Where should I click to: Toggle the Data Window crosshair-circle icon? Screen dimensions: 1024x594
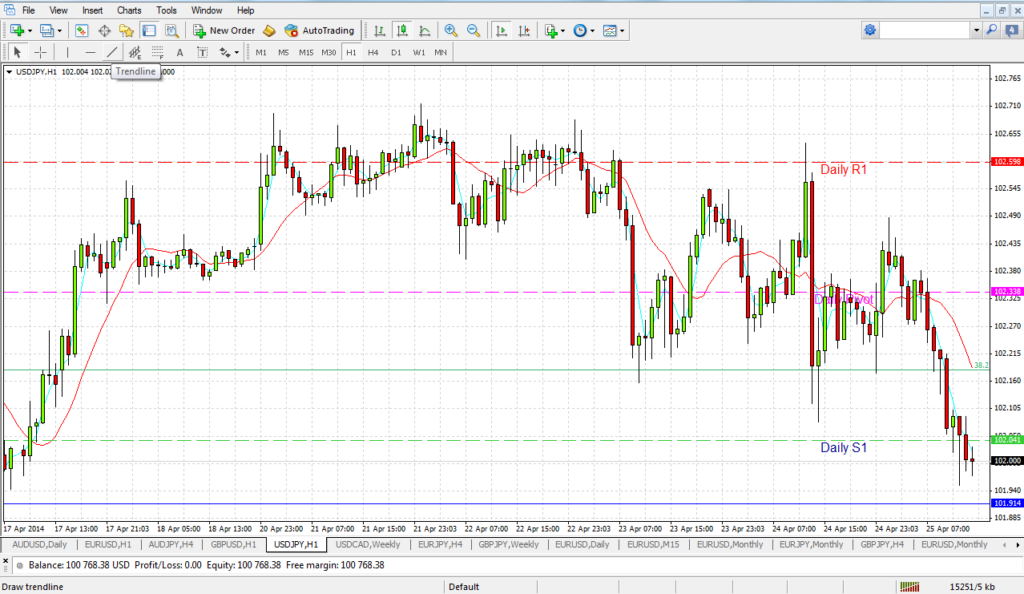(104, 31)
